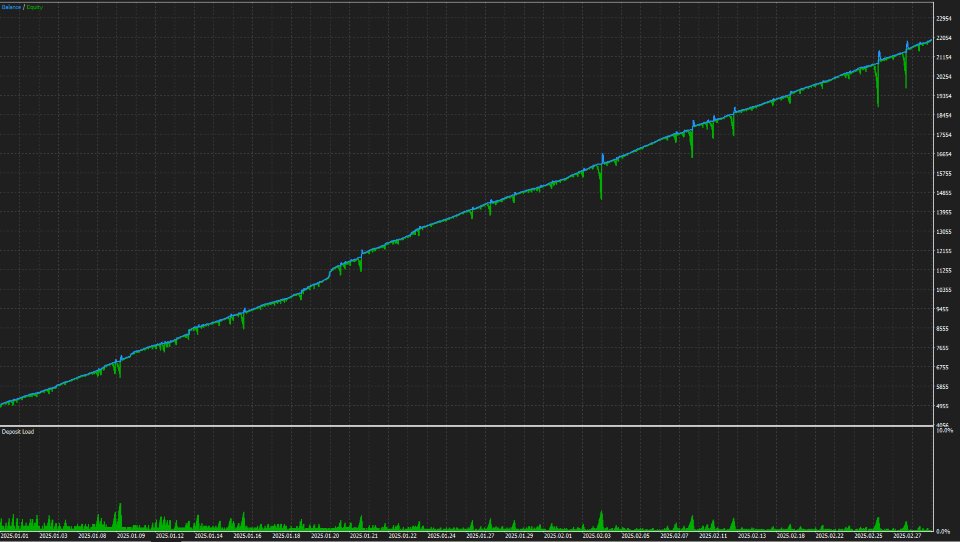Click the 10.0% deposit load scale label
960x542 pixels.
pyautogui.click(x=945, y=431)
